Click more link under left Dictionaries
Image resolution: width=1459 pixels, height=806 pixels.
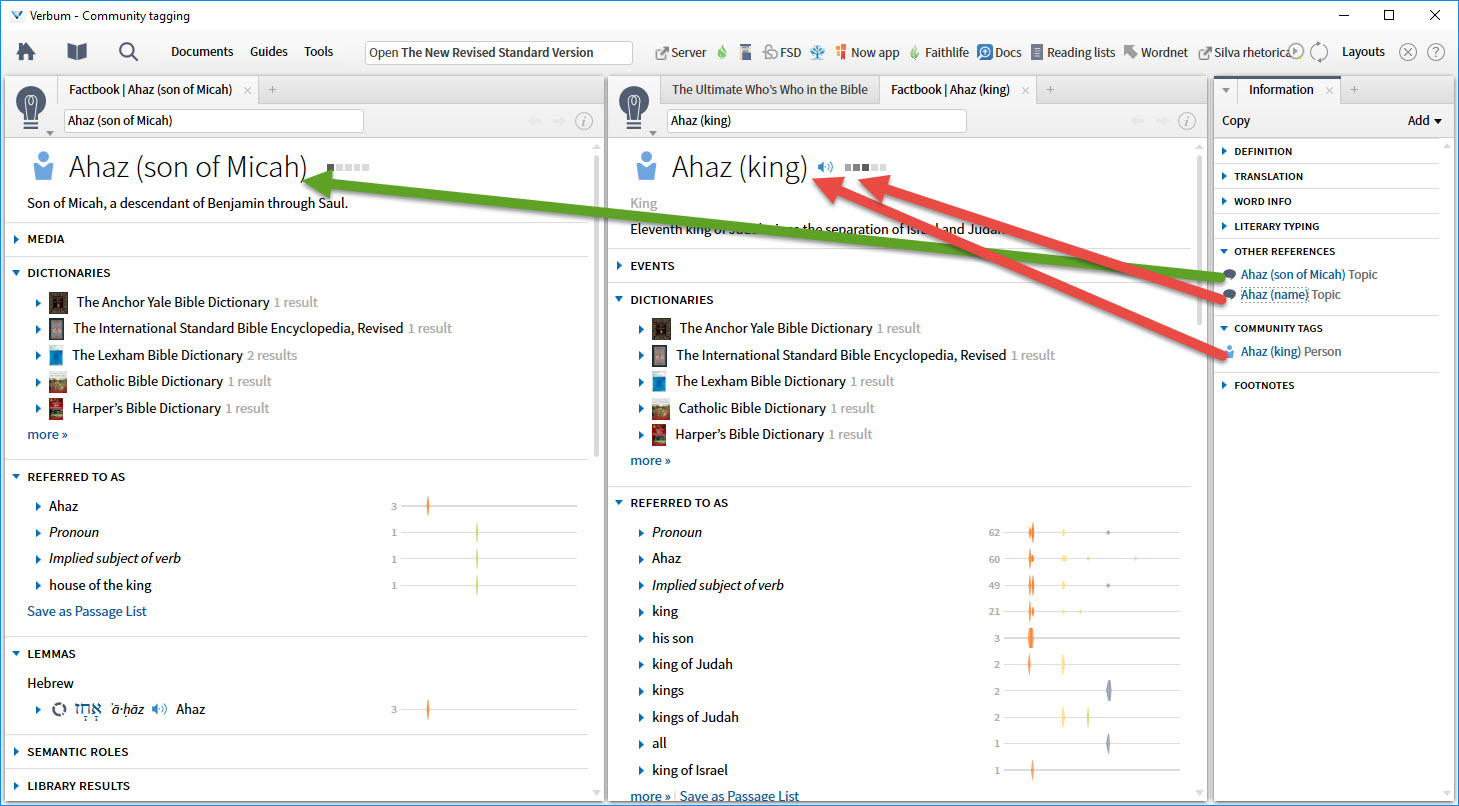(47, 435)
